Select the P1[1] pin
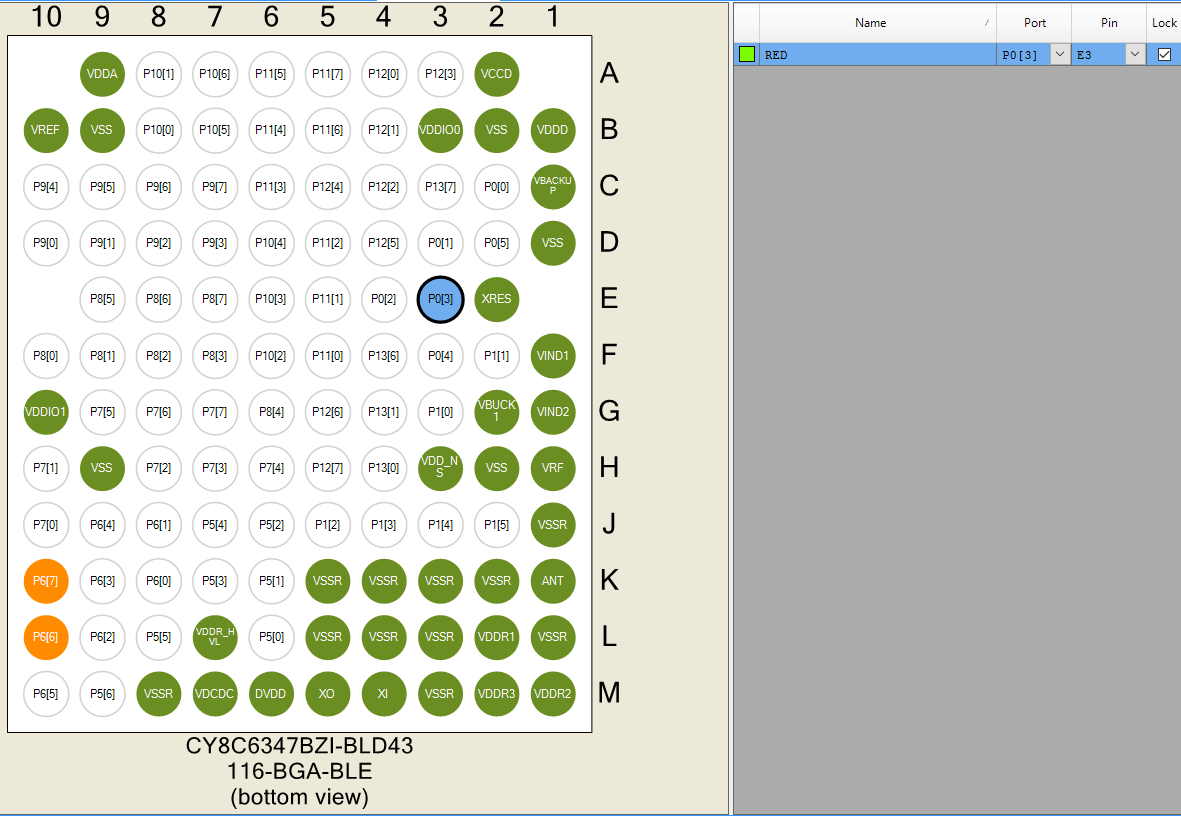This screenshot has width=1181, height=816. 496,356
